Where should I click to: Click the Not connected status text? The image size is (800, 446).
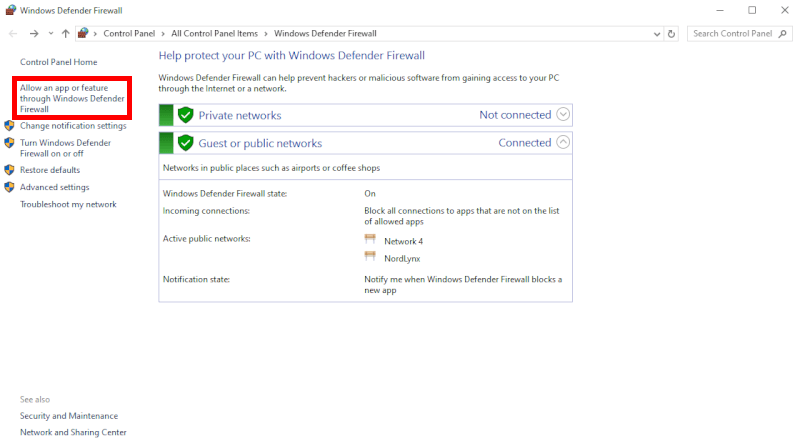pyautogui.click(x=515, y=115)
